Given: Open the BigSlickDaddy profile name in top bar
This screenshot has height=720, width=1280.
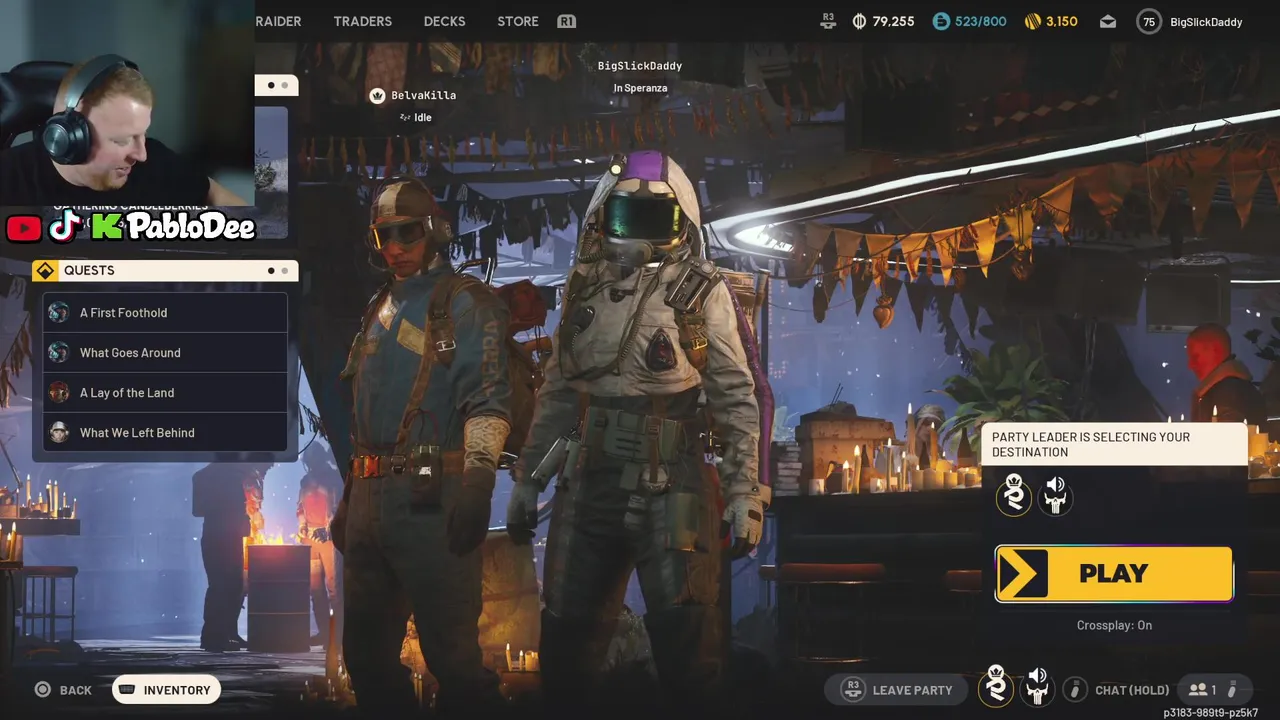Looking at the screenshot, I should tap(1206, 22).
